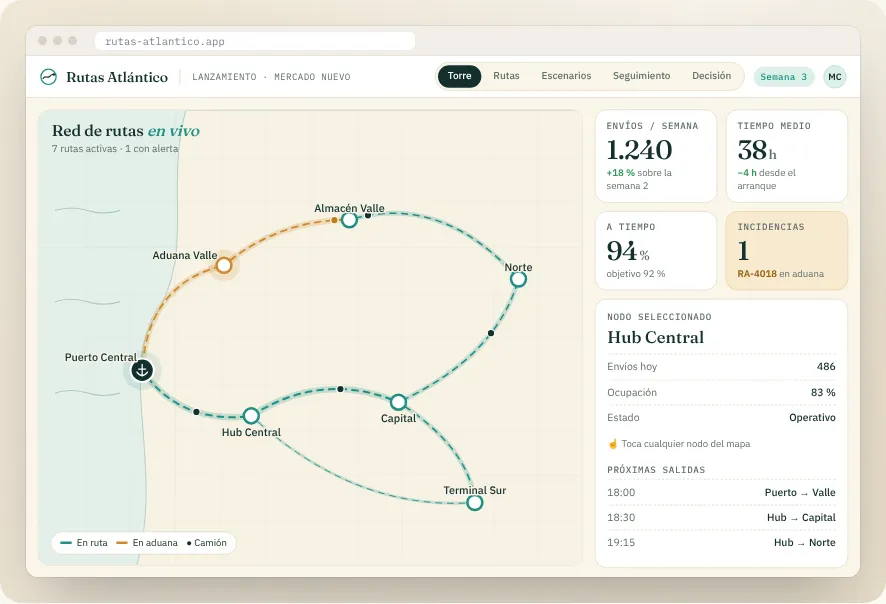This screenshot has width=886, height=604.
Task: Click the Rutas Atlántico logo icon
Action: click(49, 77)
